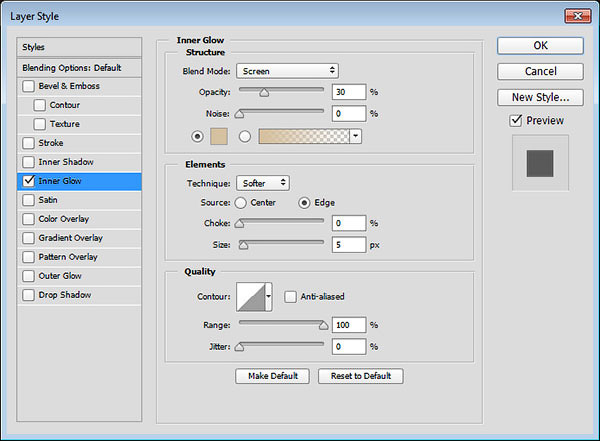600x441 pixels.
Task: Select Blending Options: Default
Action: pyautogui.click(x=79, y=68)
